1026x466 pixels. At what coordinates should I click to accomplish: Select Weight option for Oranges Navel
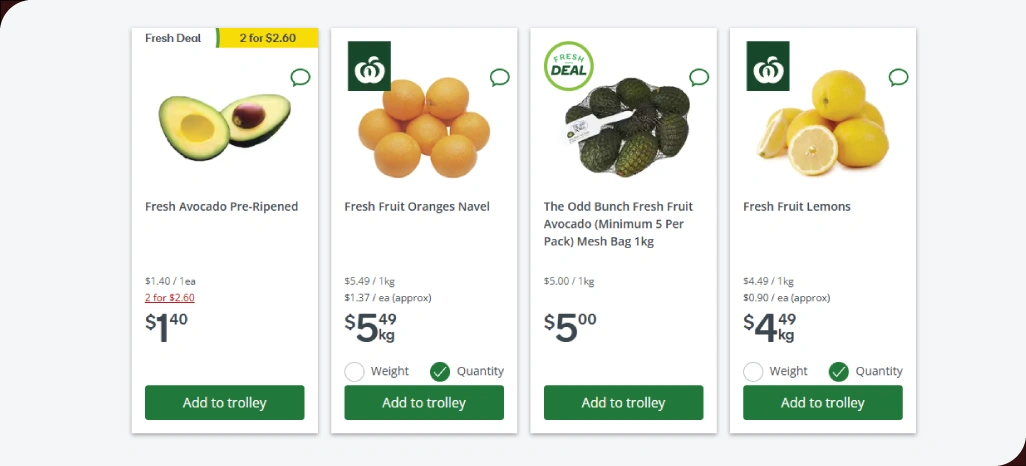coord(354,372)
